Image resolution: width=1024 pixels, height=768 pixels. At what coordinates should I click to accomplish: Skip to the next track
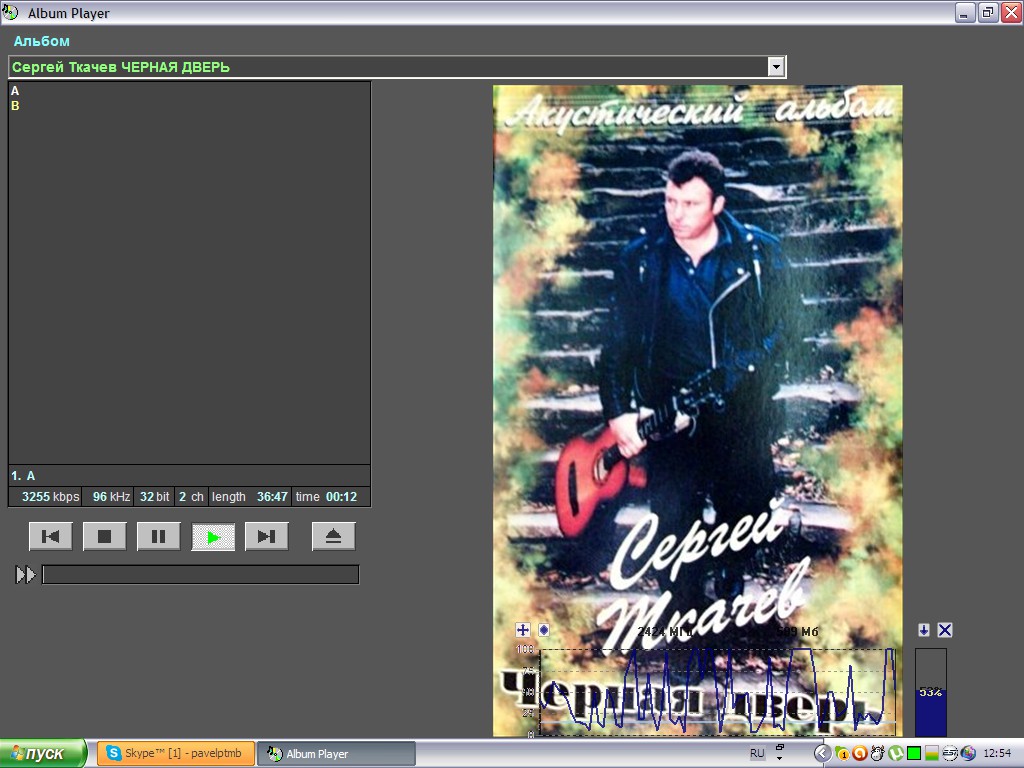tap(266, 536)
